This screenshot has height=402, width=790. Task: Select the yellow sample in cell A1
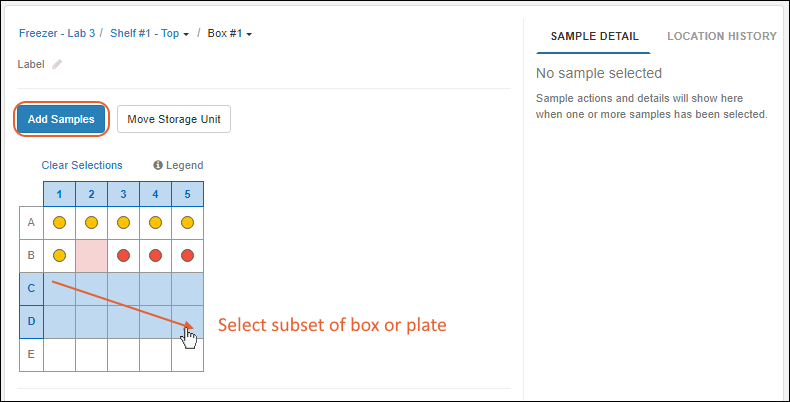coord(59,222)
